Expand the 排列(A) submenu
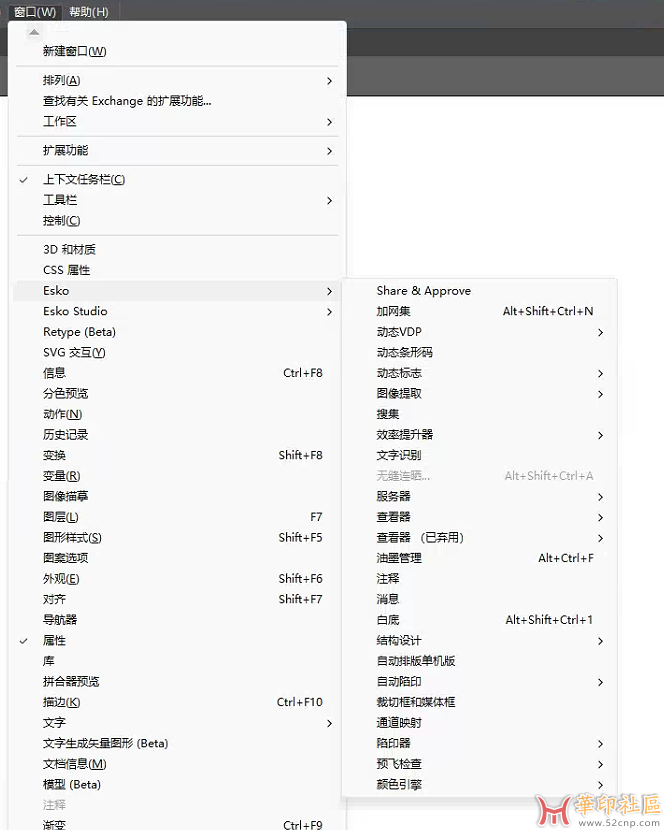The width and height of the screenshot is (664, 830). point(177,80)
